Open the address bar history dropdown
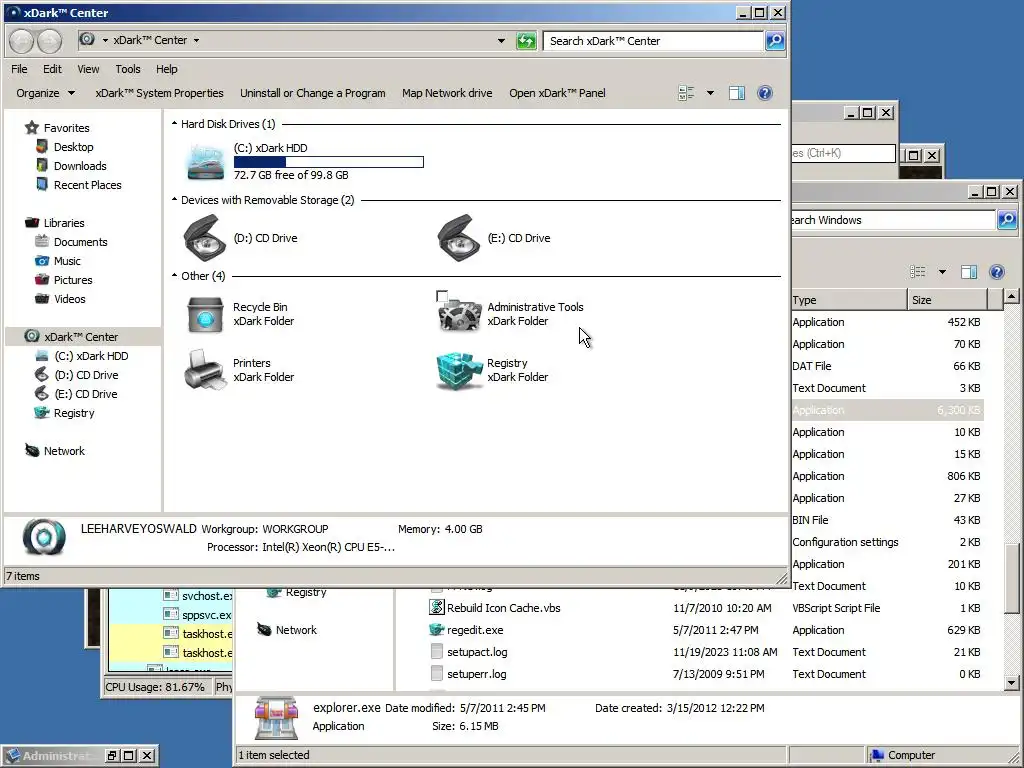 (x=501, y=40)
